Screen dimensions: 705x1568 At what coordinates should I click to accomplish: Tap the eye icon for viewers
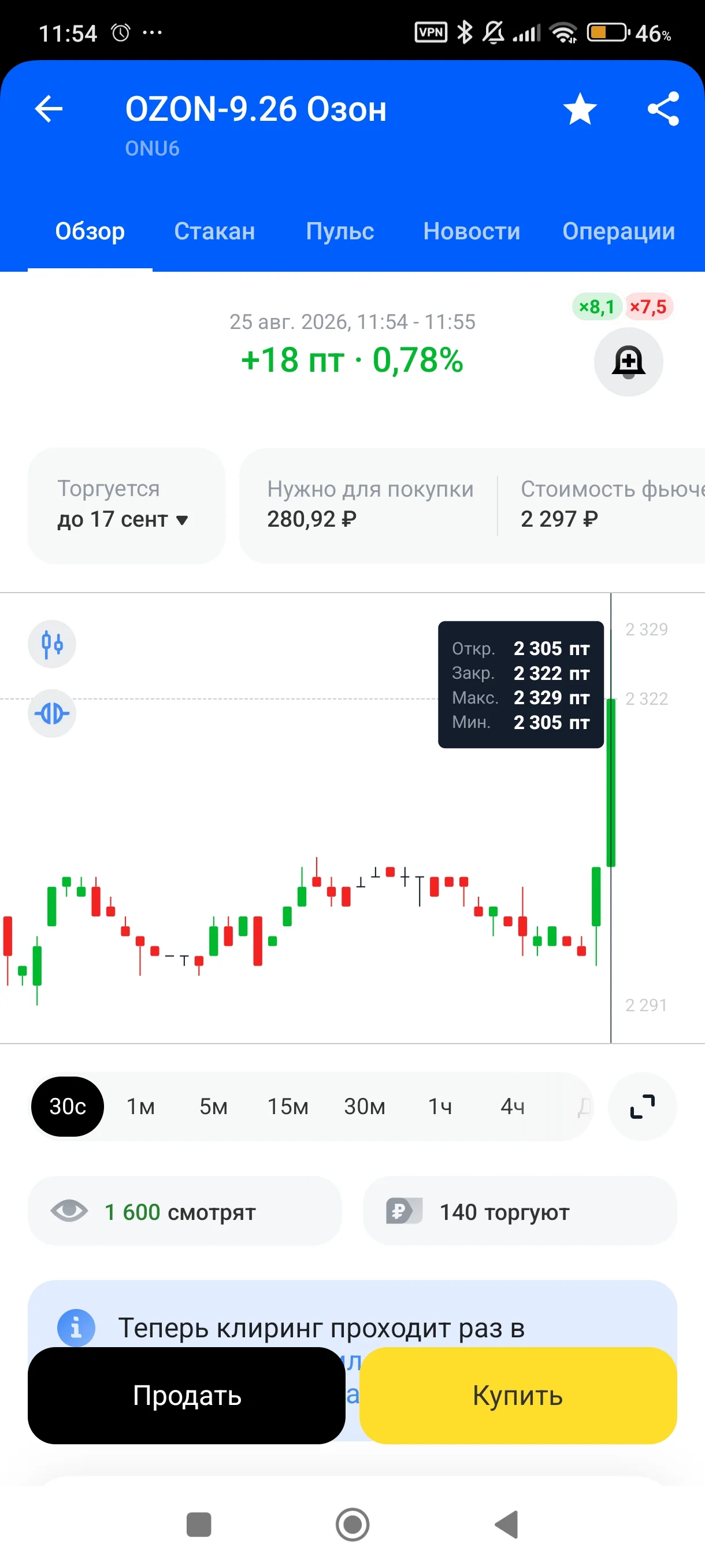click(69, 1211)
